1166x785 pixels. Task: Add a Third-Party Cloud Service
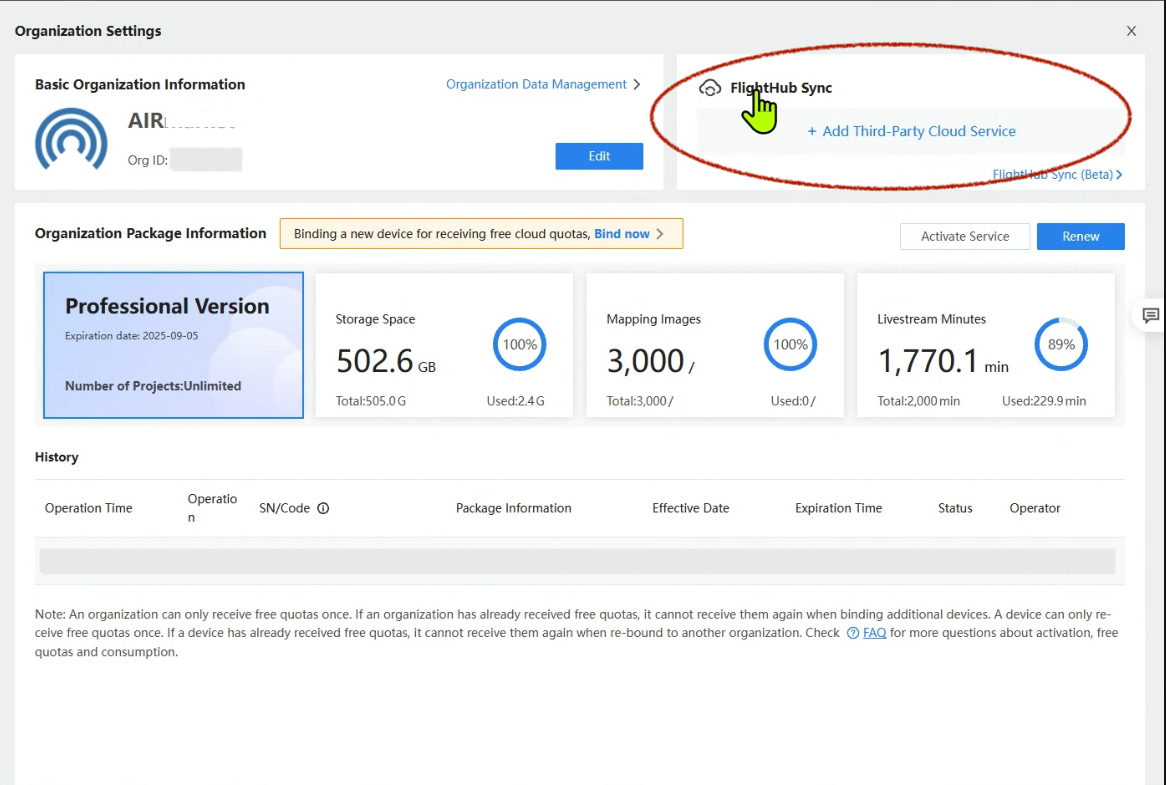912,131
